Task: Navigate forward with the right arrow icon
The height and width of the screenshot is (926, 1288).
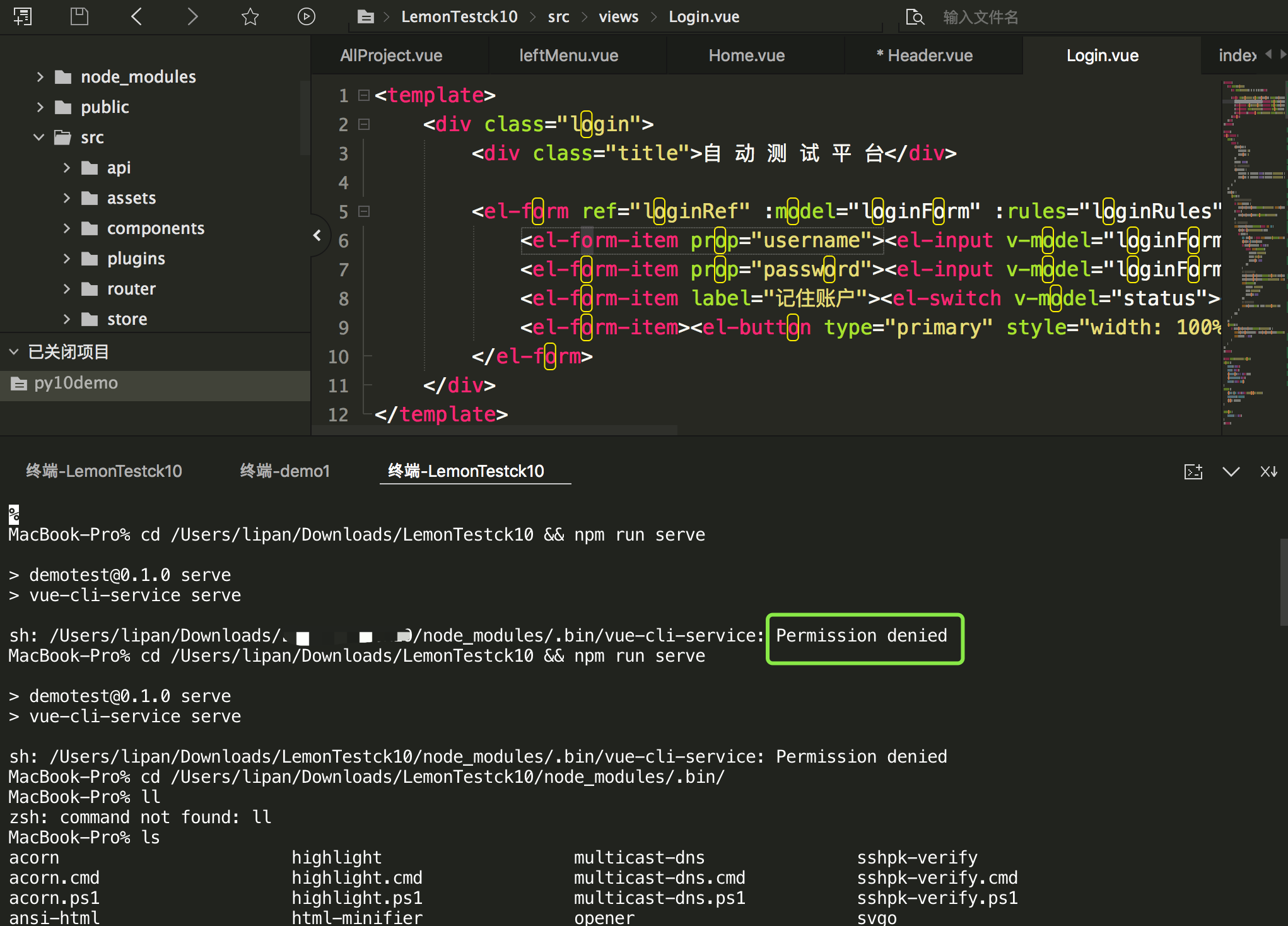Action: click(x=192, y=16)
